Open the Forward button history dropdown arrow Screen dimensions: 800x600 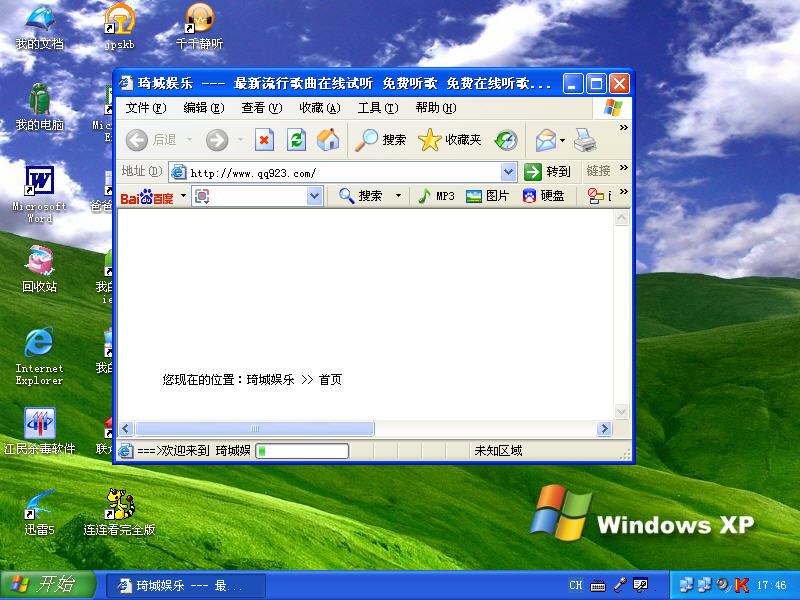240,140
